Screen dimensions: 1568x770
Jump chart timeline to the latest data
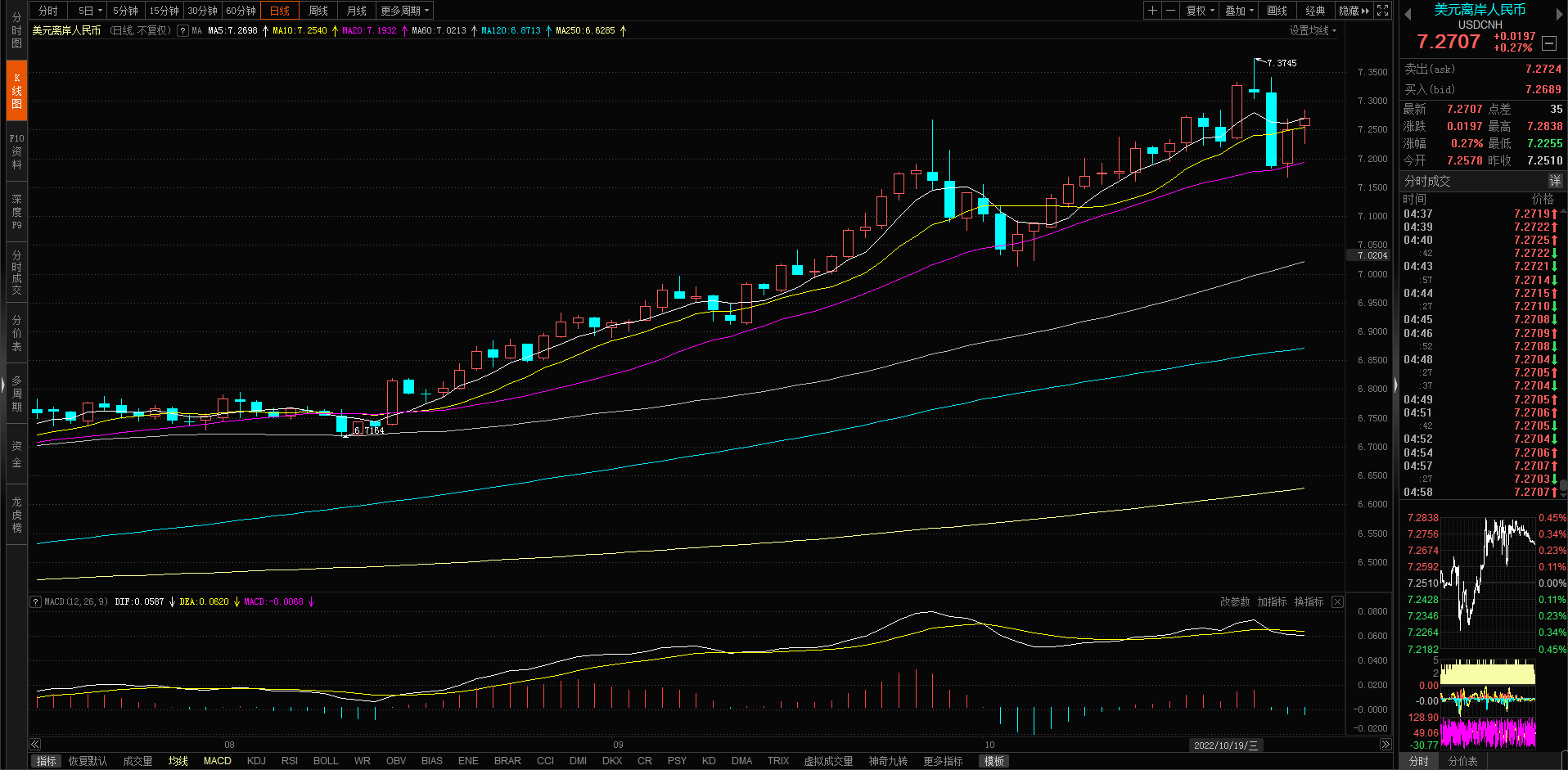point(1385,745)
